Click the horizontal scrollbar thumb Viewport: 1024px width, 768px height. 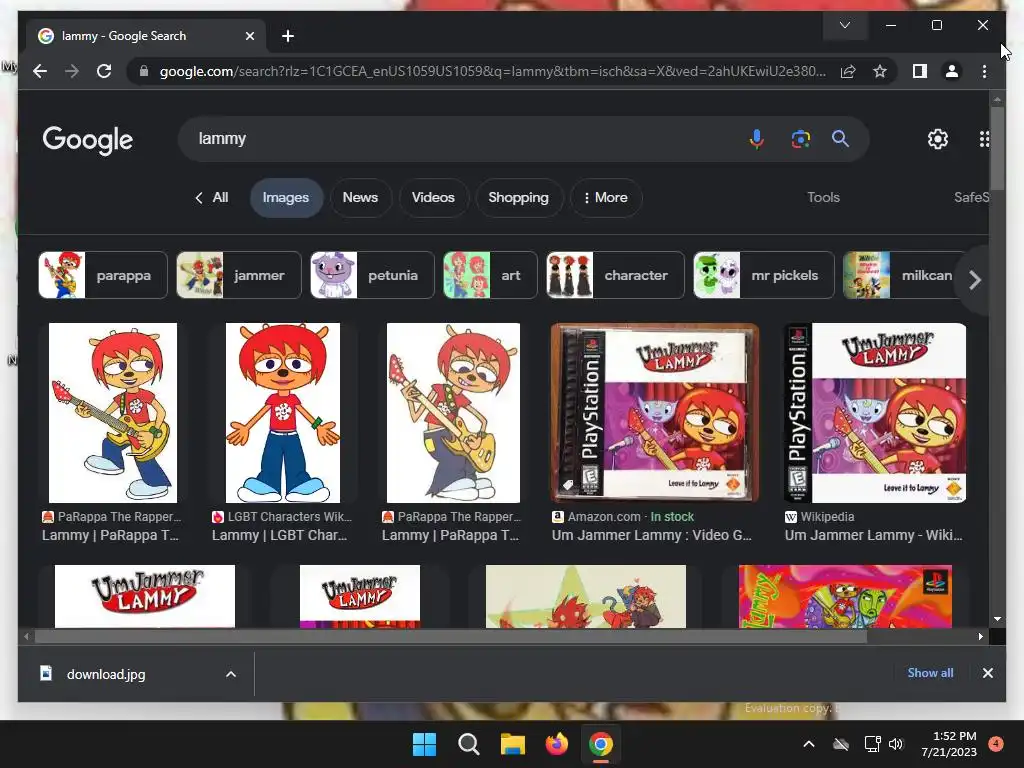pyautogui.click(x=451, y=637)
